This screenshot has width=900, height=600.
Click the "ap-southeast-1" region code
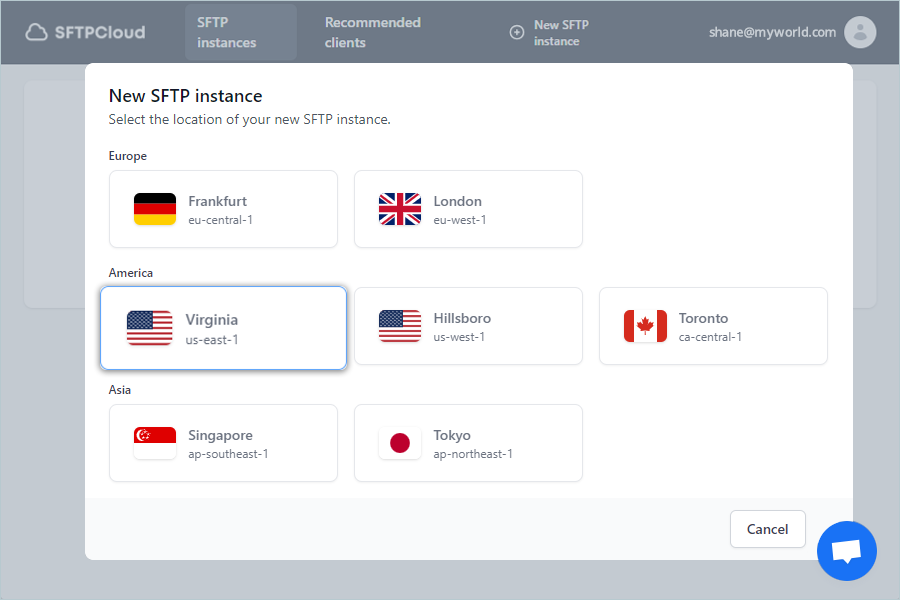228,454
